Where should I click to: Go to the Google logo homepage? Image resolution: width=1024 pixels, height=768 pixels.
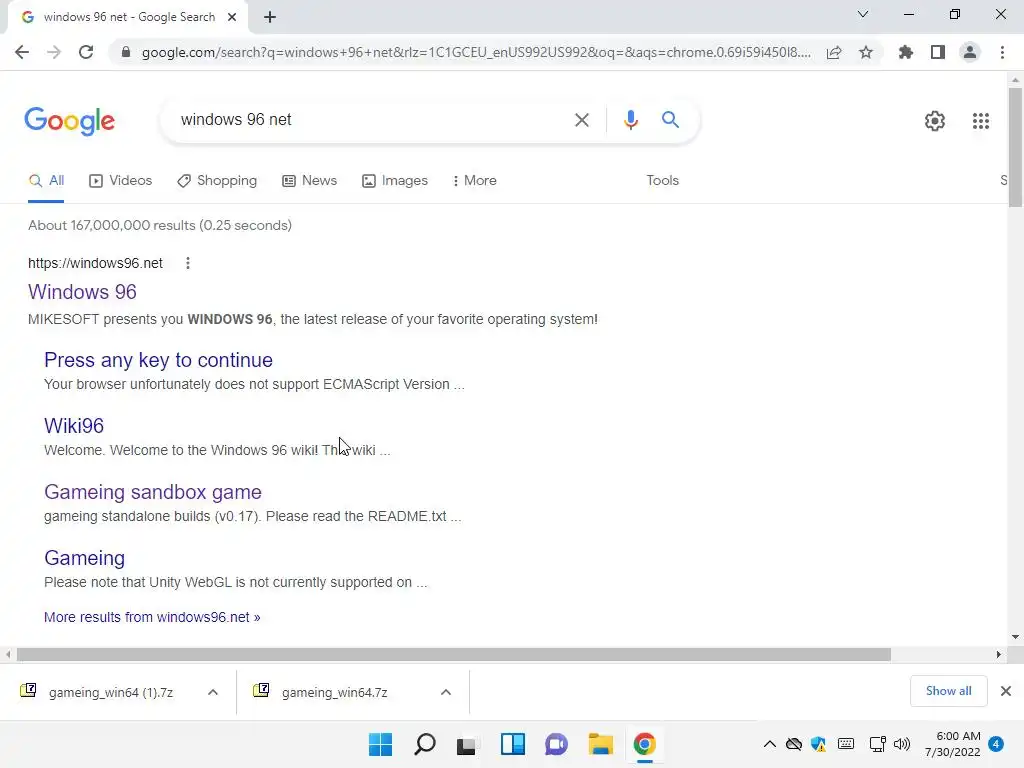pos(69,121)
